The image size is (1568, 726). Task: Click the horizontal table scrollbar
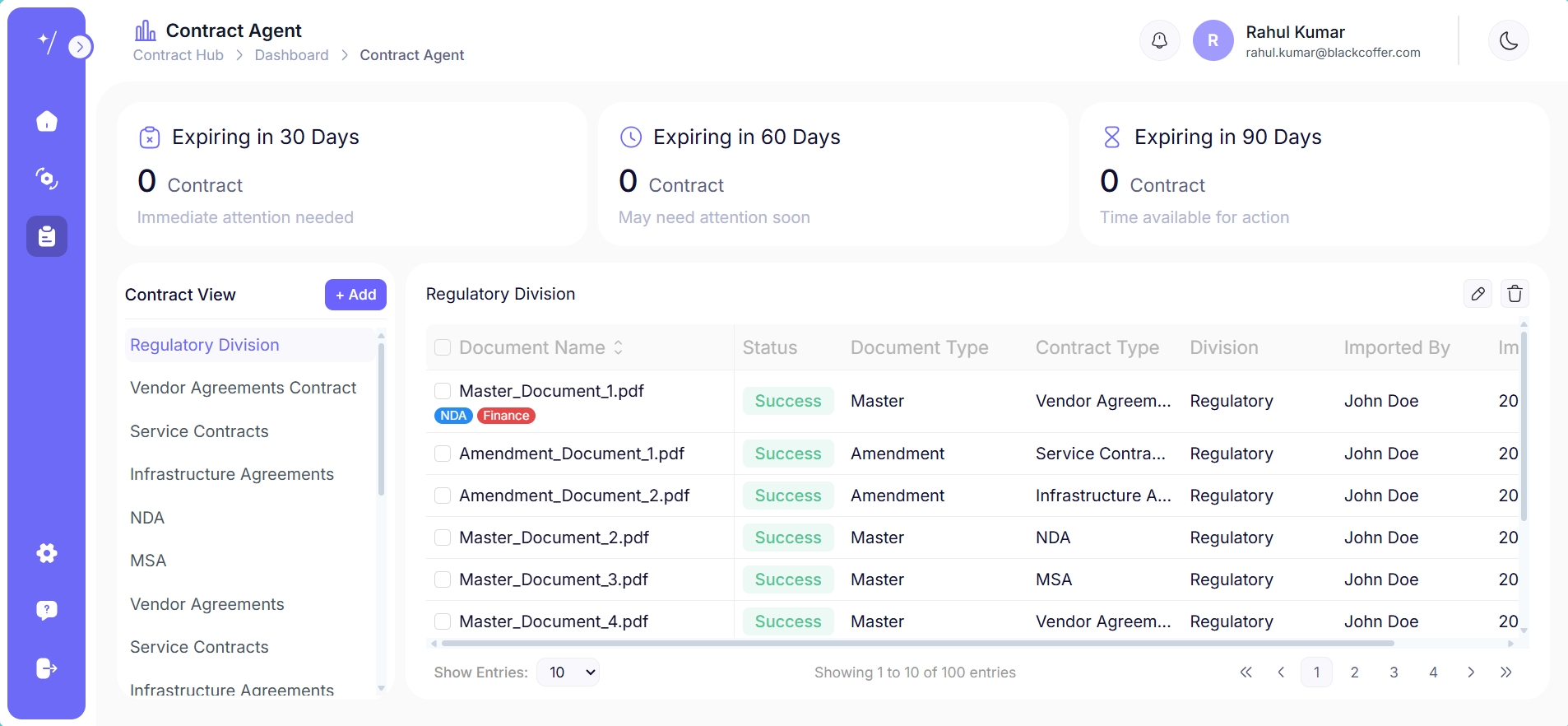point(917,644)
